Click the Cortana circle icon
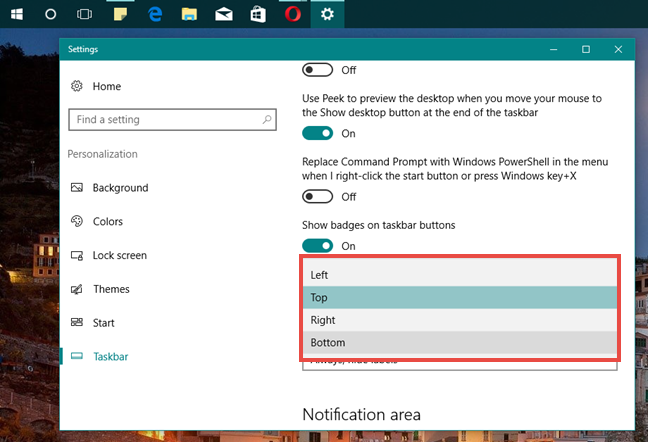The width and height of the screenshot is (648, 442). click(50, 14)
